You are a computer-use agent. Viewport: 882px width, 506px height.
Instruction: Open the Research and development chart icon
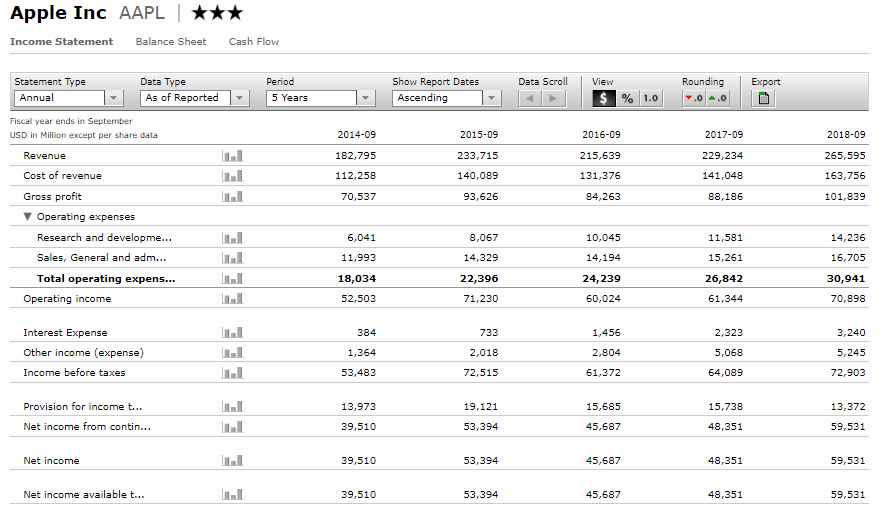pos(232,238)
